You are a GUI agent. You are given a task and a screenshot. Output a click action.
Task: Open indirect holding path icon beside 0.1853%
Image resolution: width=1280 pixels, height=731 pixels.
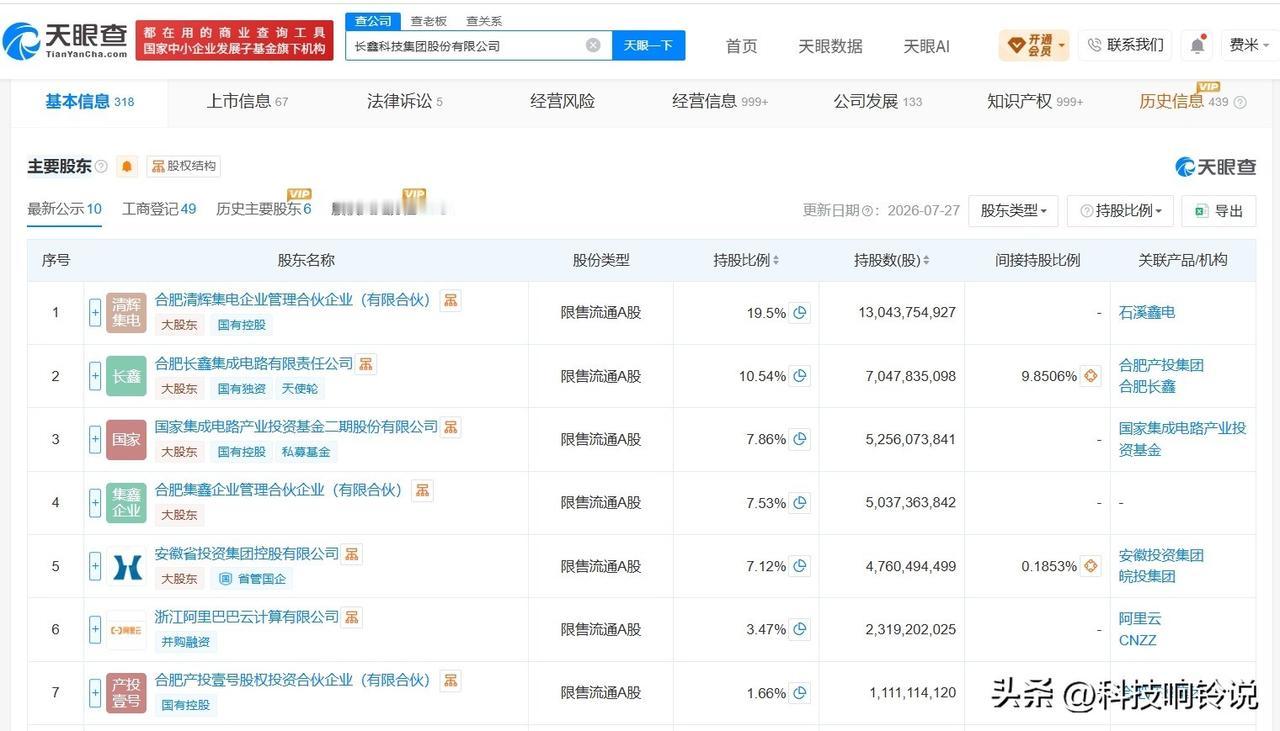tap(1091, 566)
